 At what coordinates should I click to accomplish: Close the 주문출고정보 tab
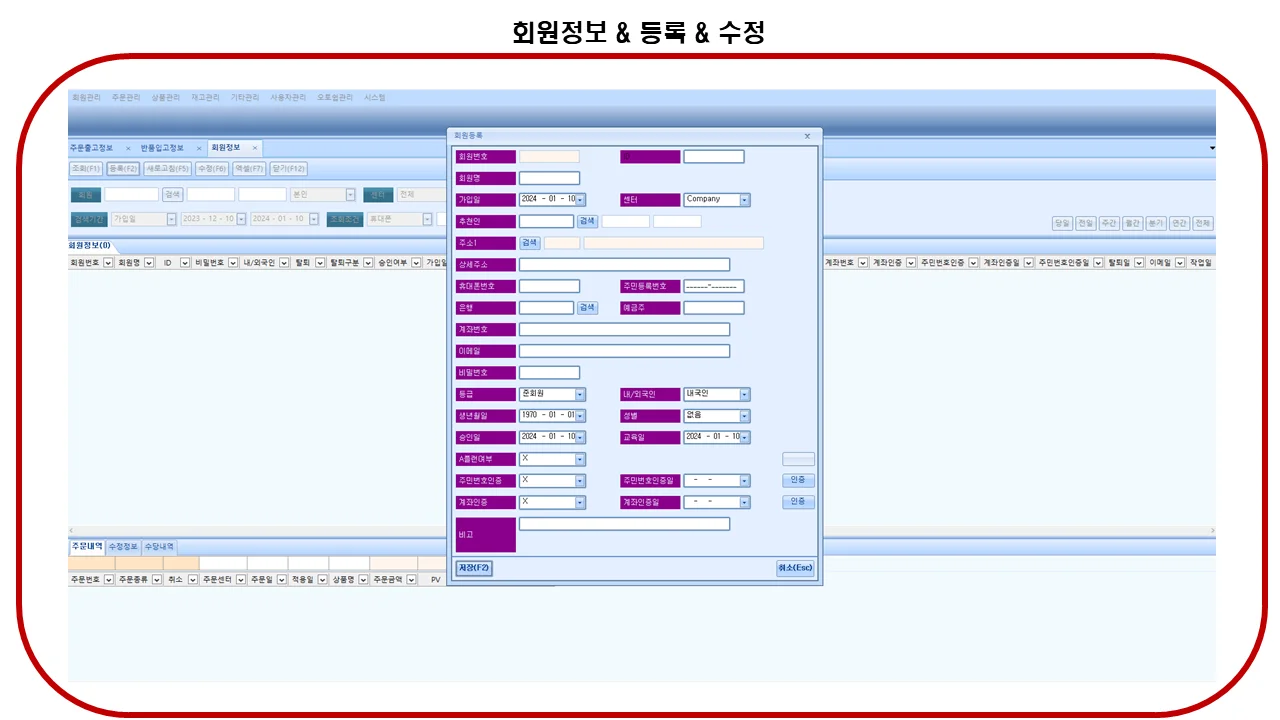(128, 148)
